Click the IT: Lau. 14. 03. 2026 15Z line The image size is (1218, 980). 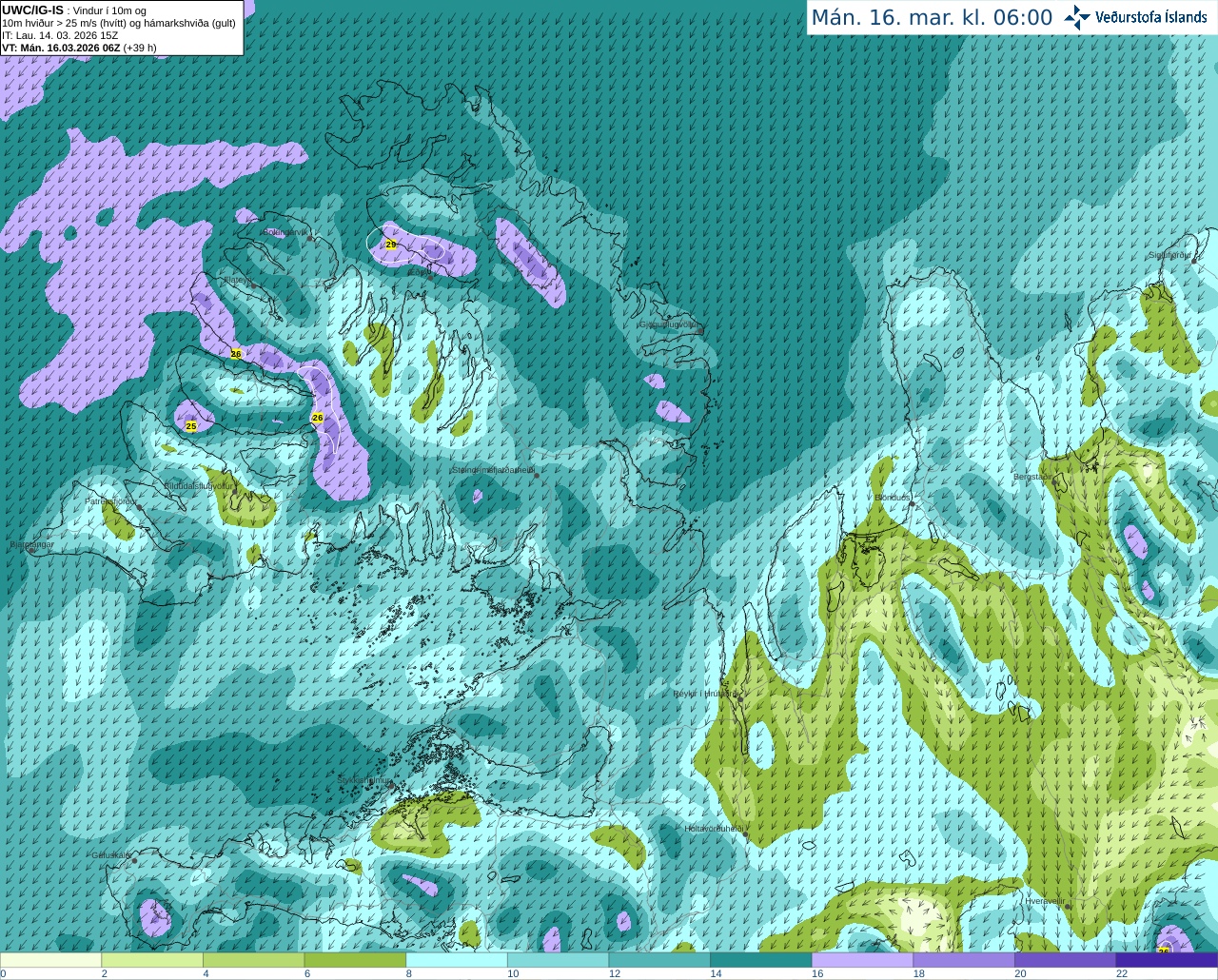(60, 35)
